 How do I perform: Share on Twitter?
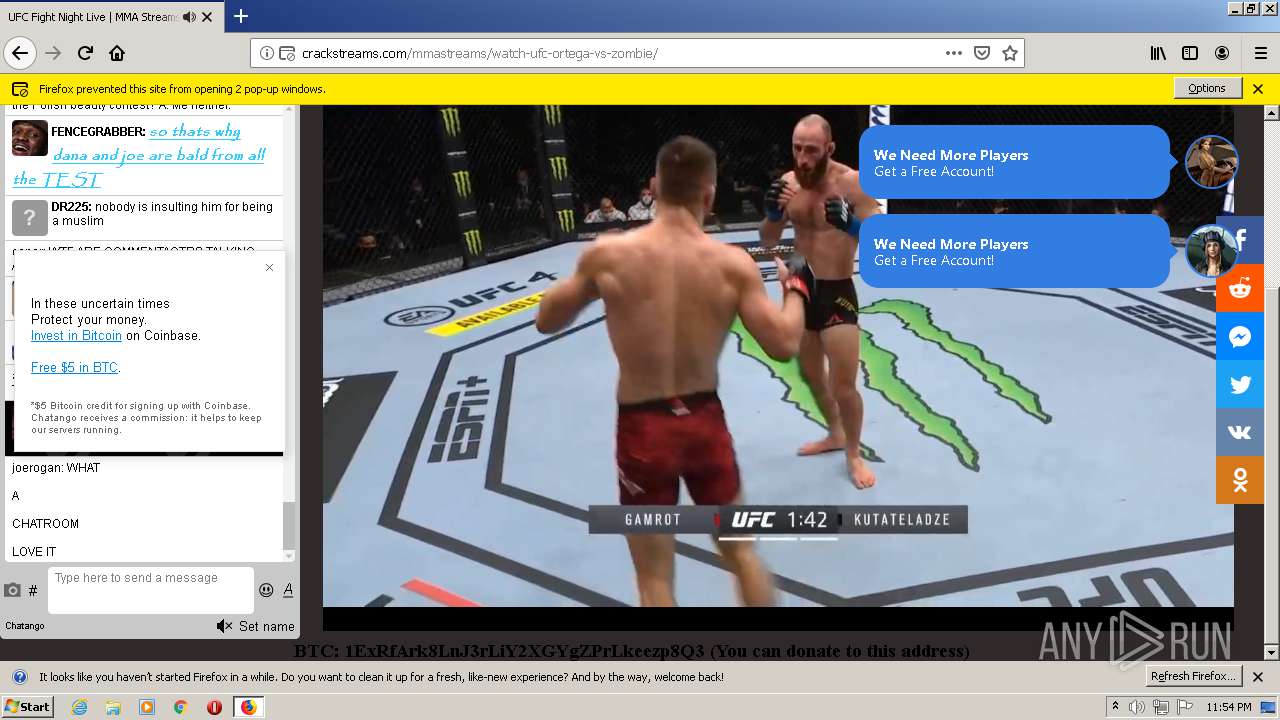(x=1240, y=384)
